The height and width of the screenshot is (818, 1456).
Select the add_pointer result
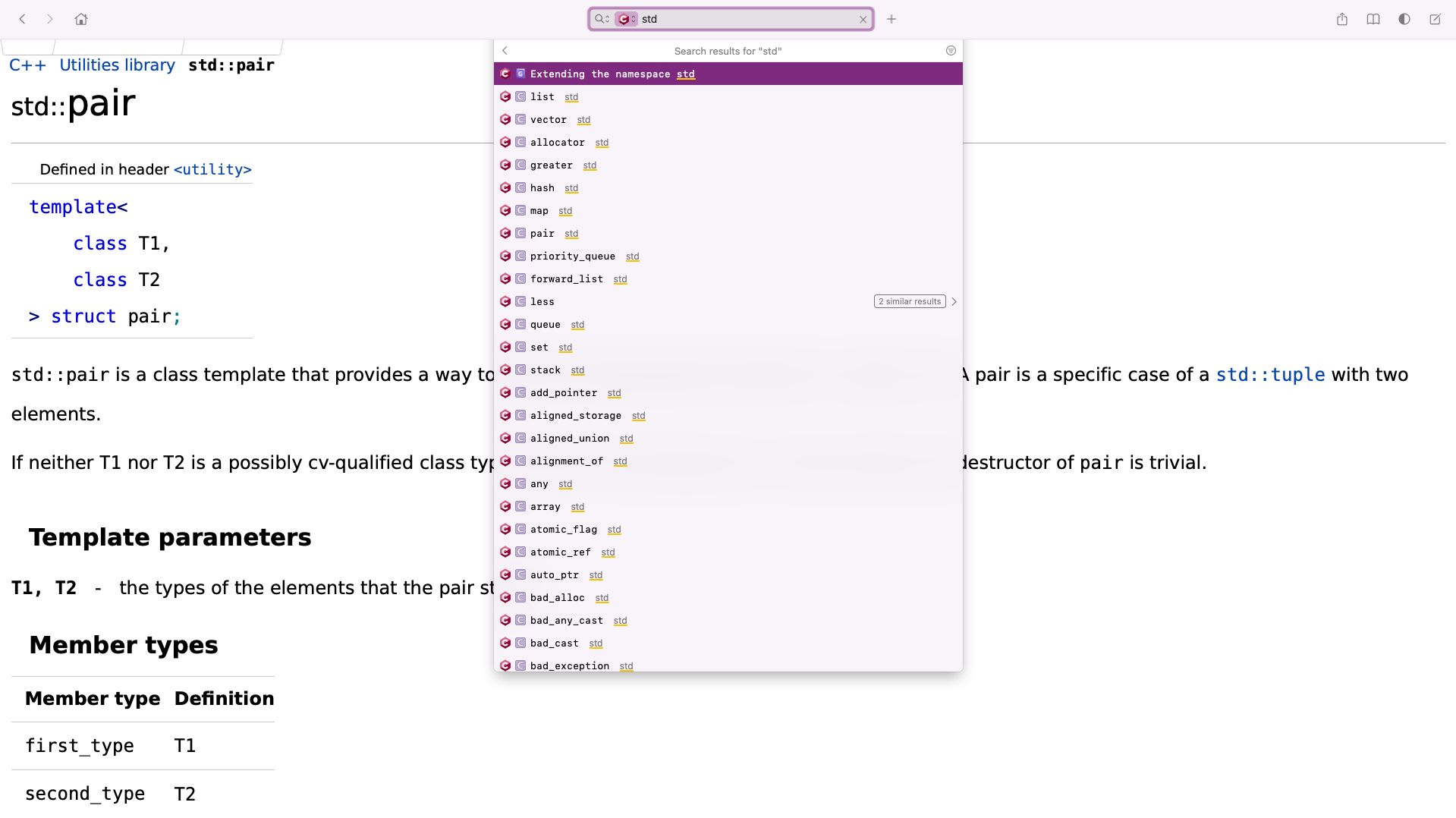pos(728,392)
